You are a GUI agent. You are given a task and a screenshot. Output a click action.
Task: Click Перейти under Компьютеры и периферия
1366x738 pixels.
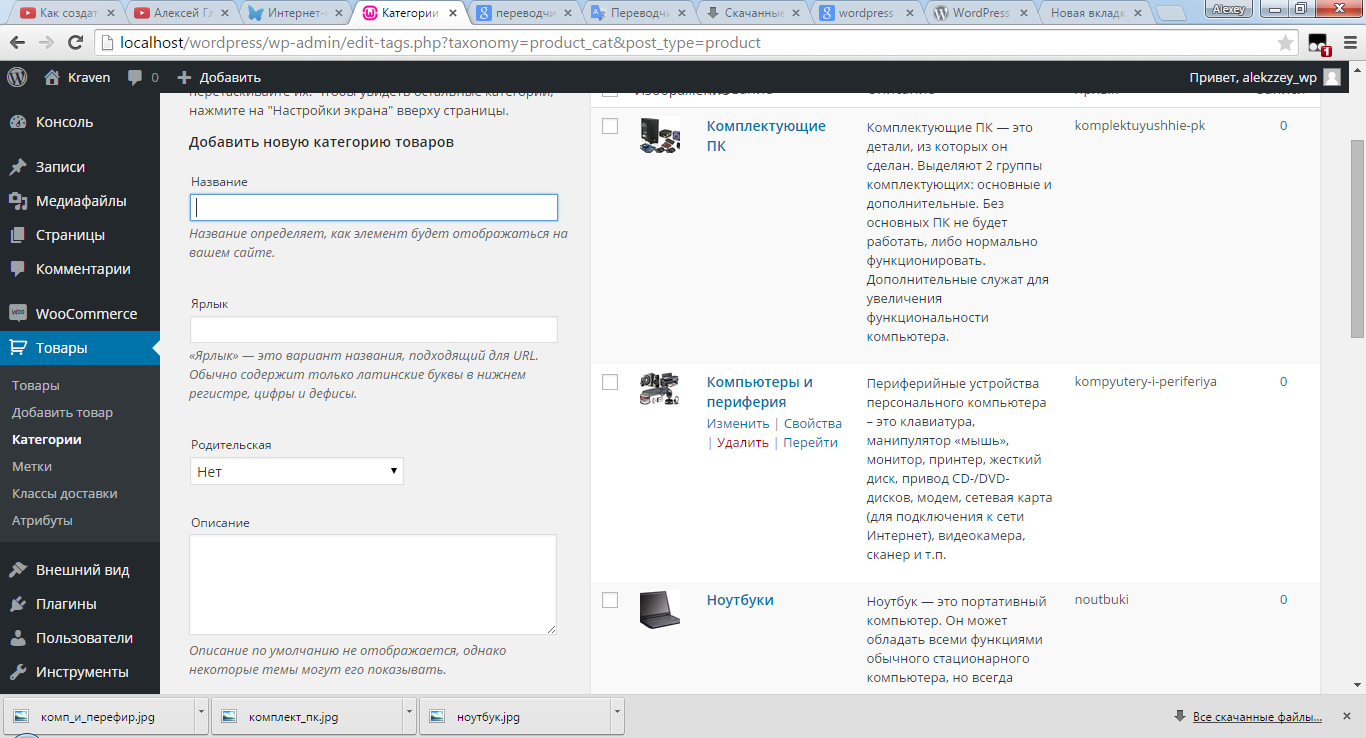[x=811, y=443]
